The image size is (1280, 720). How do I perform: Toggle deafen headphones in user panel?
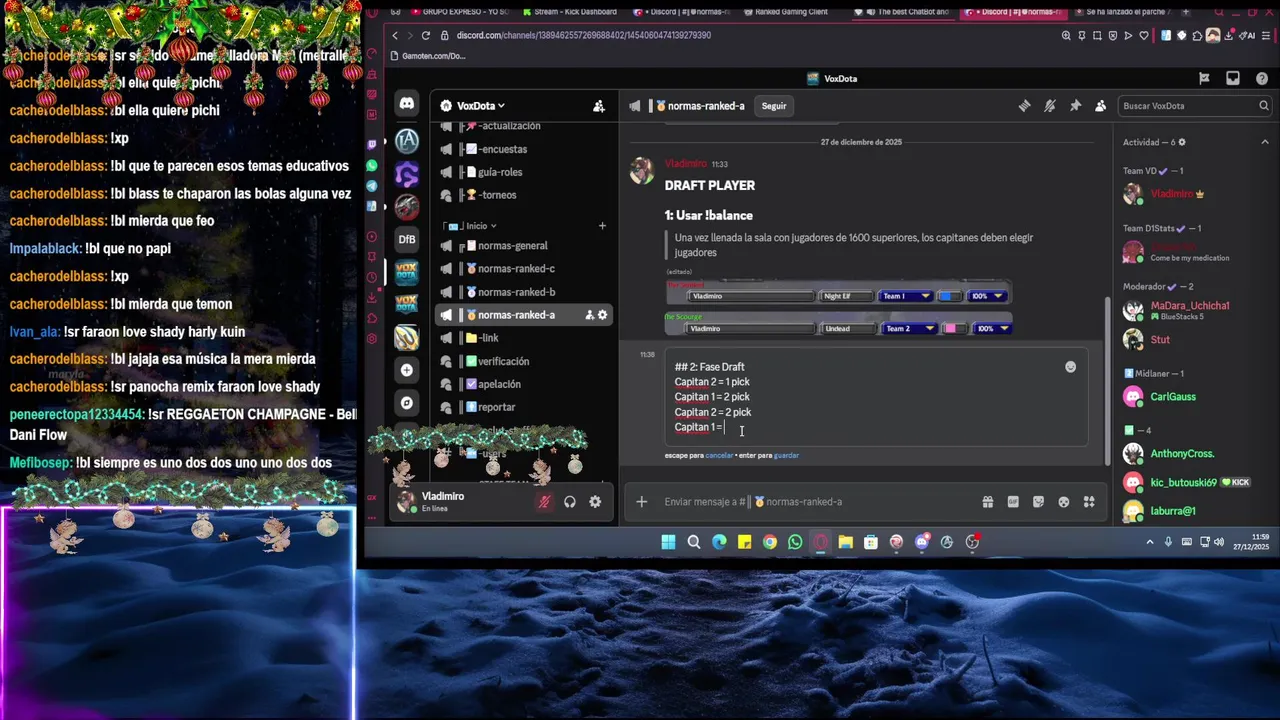coord(570,502)
